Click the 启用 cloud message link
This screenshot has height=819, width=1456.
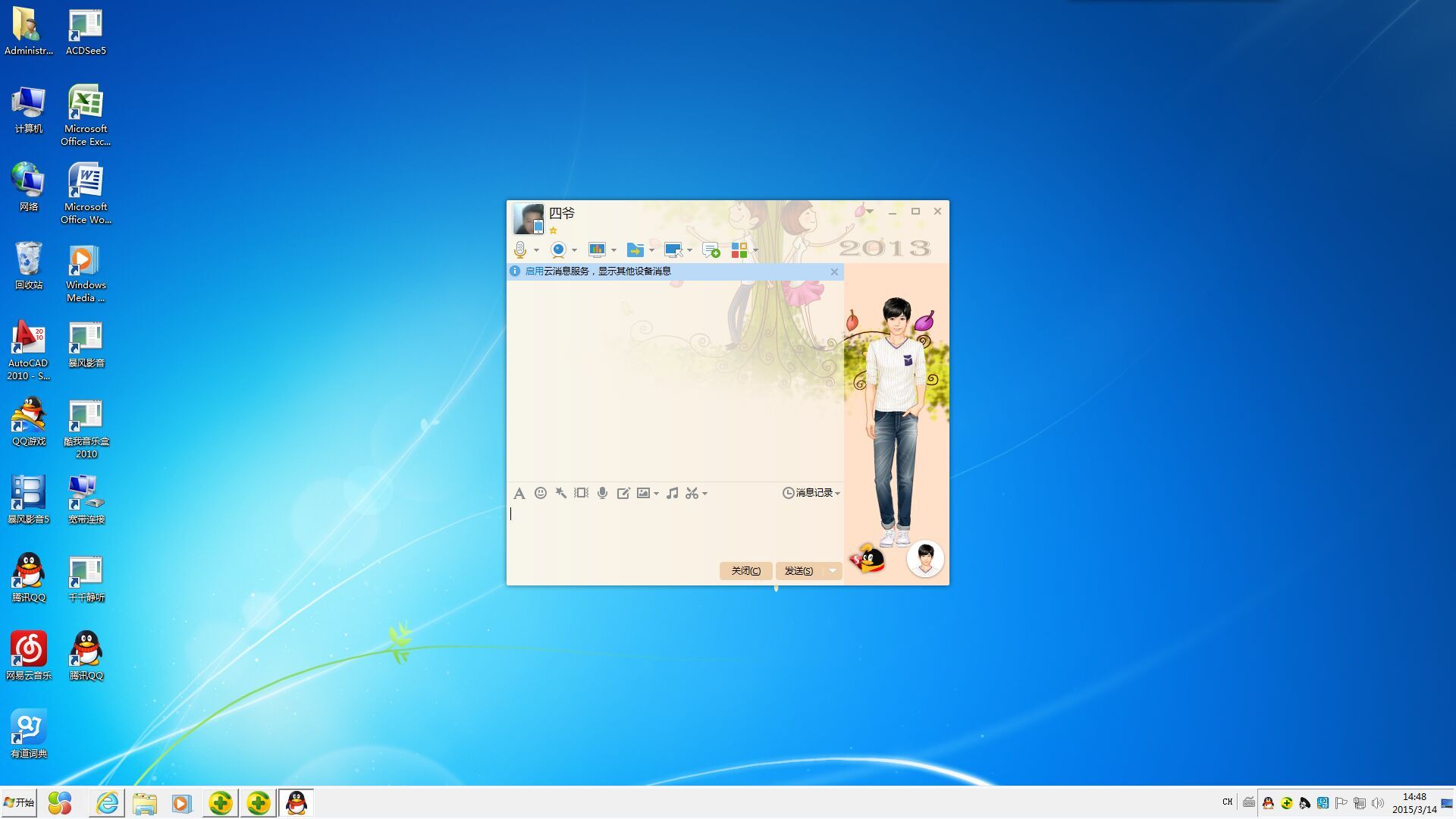534,271
